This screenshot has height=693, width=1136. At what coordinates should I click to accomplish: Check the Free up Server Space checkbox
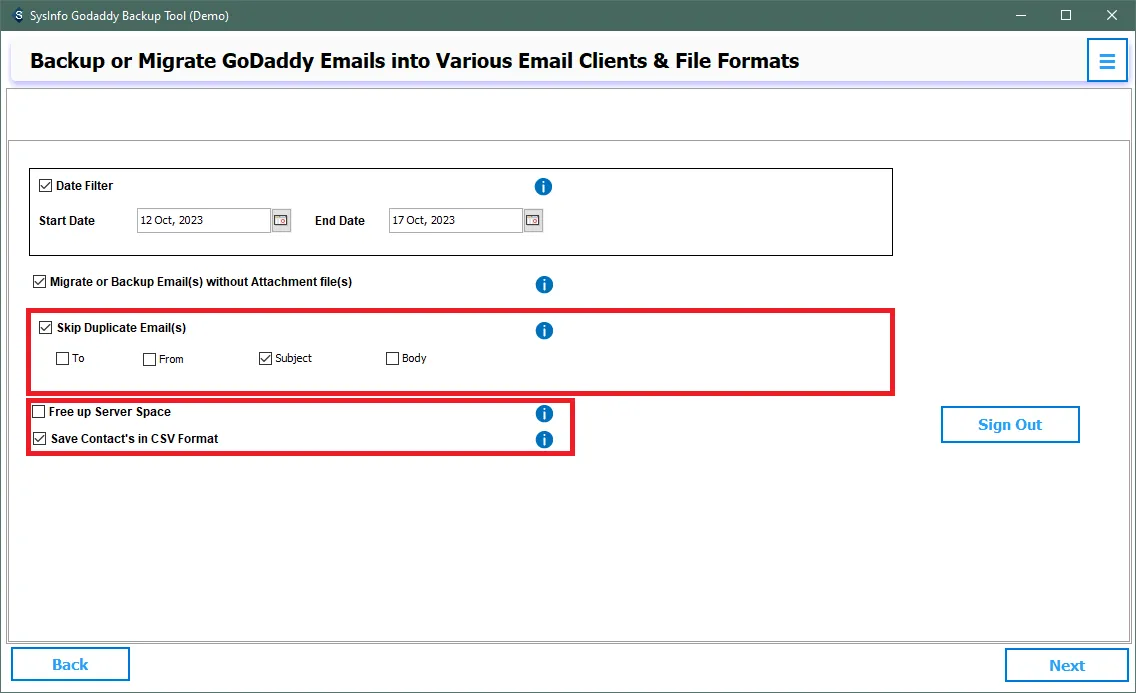click(x=38, y=412)
